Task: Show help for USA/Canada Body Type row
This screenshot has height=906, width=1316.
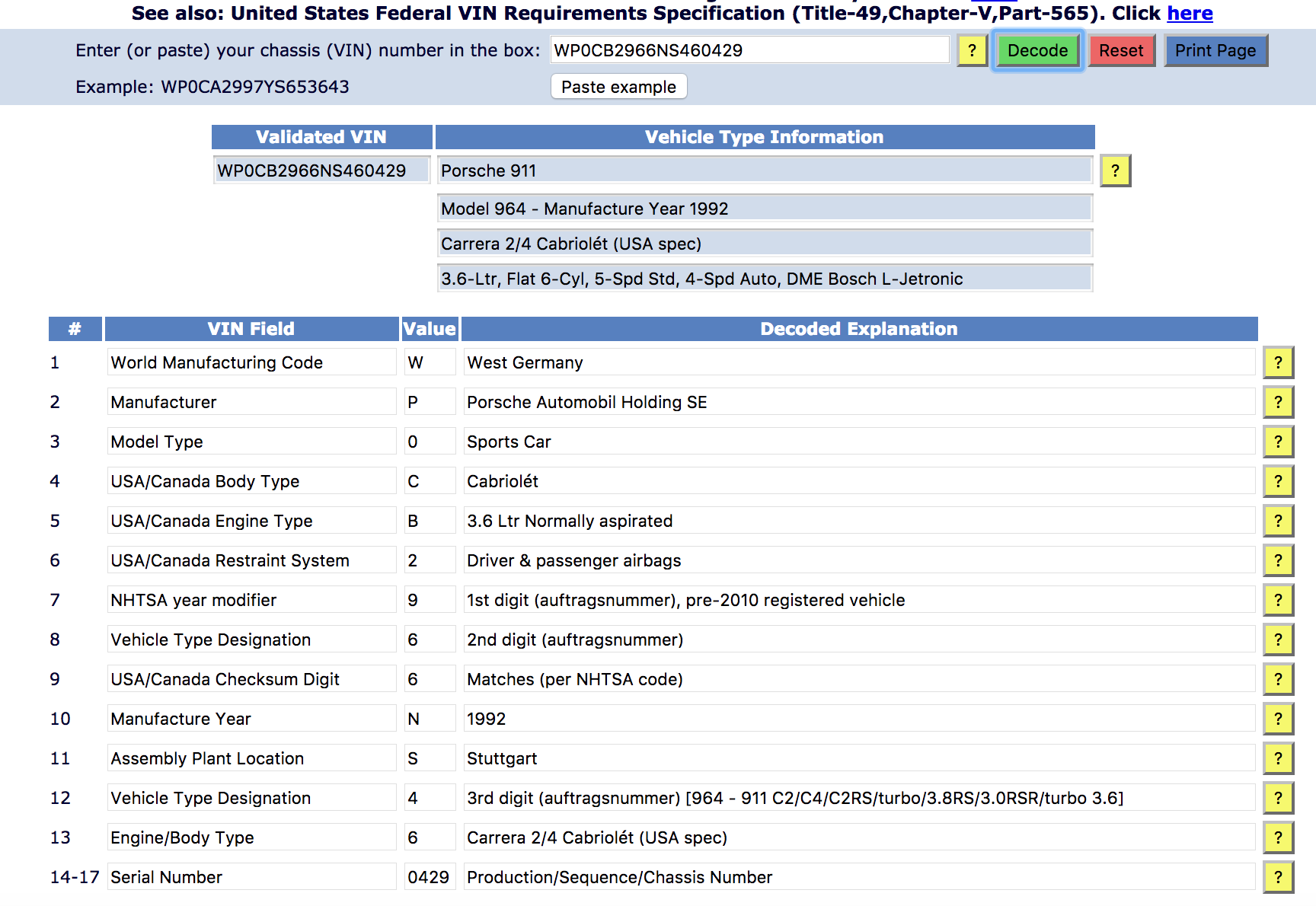Action: (x=1278, y=482)
